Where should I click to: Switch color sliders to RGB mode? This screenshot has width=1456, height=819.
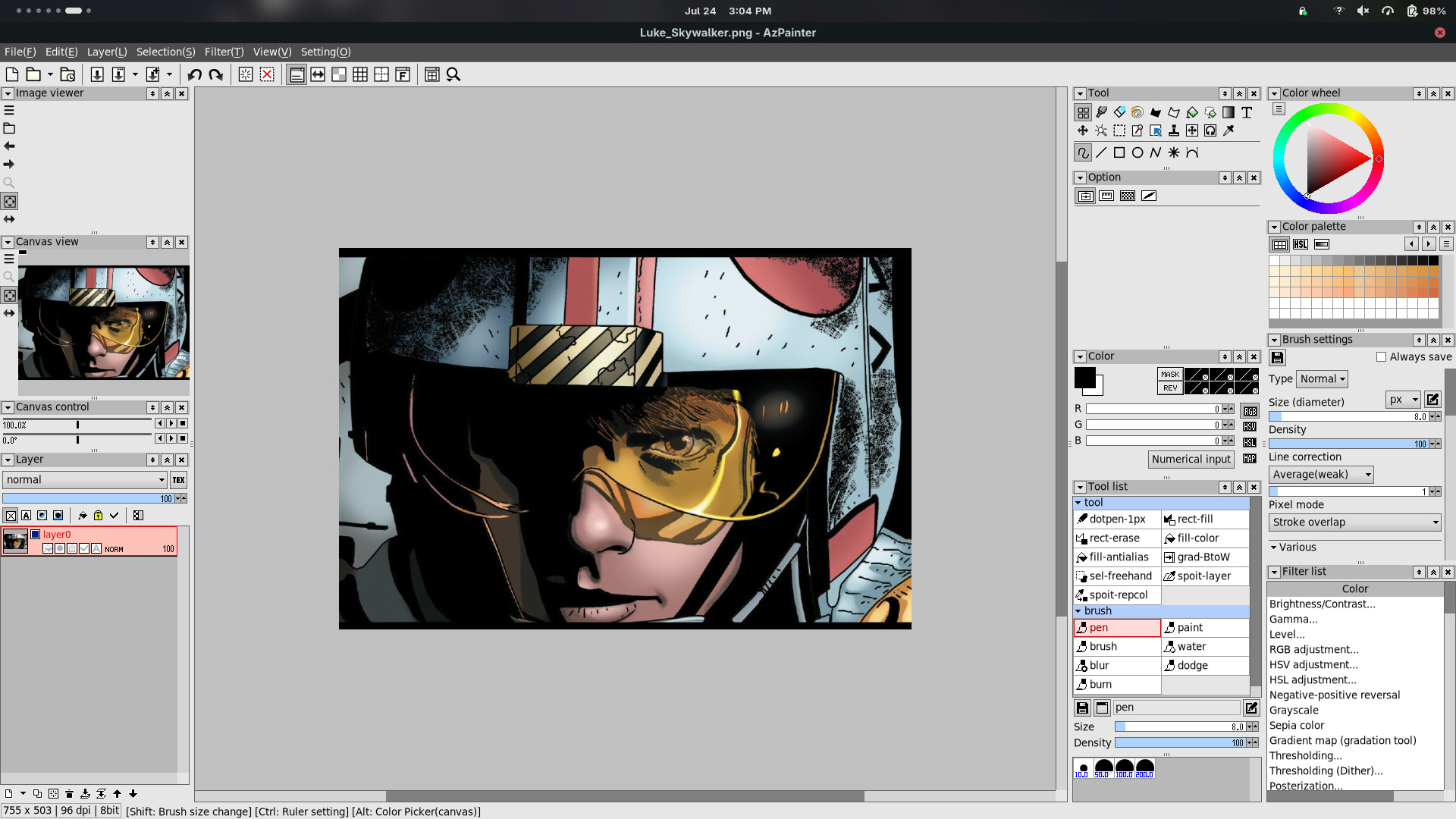coord(1250,411)
